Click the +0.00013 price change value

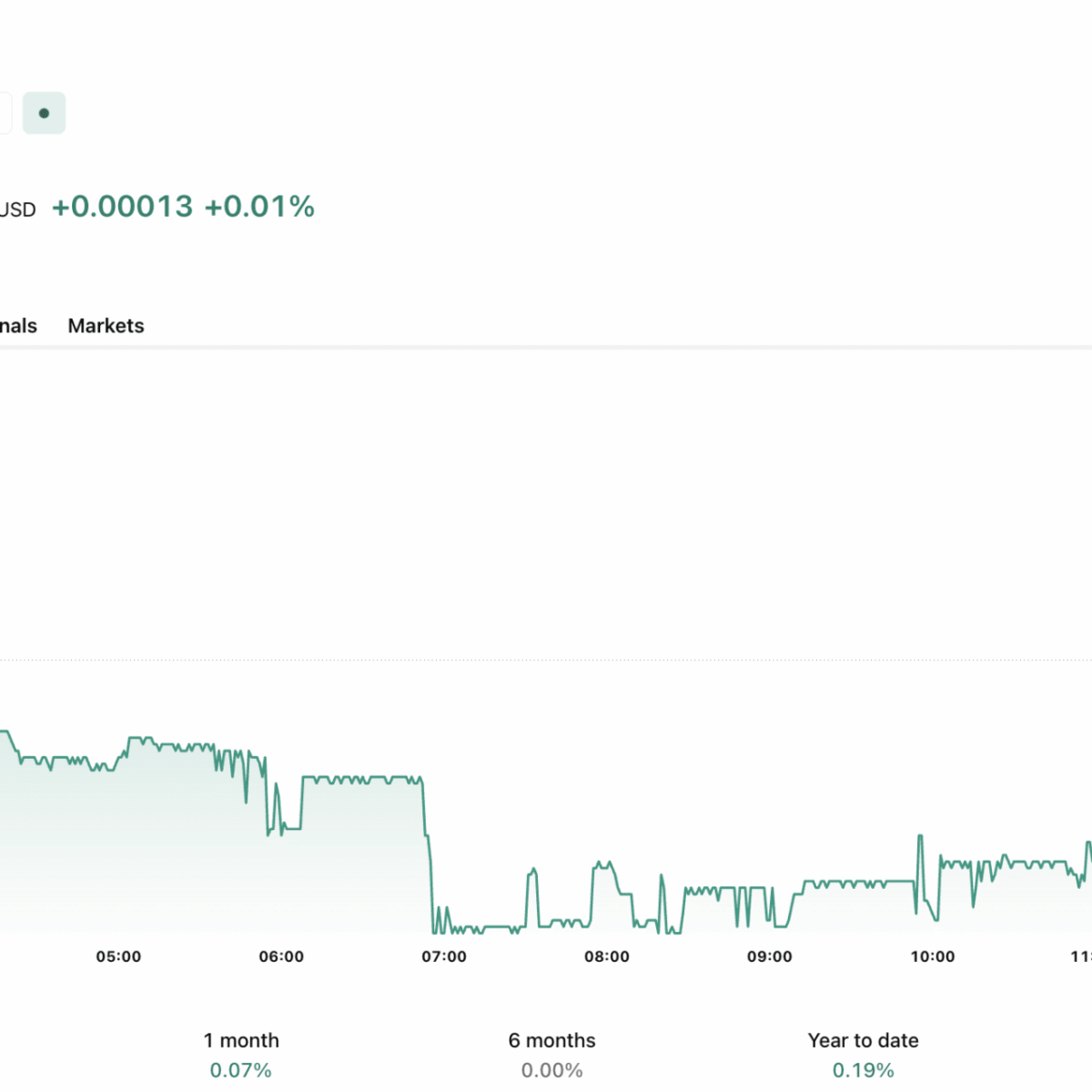coord(122,207)
